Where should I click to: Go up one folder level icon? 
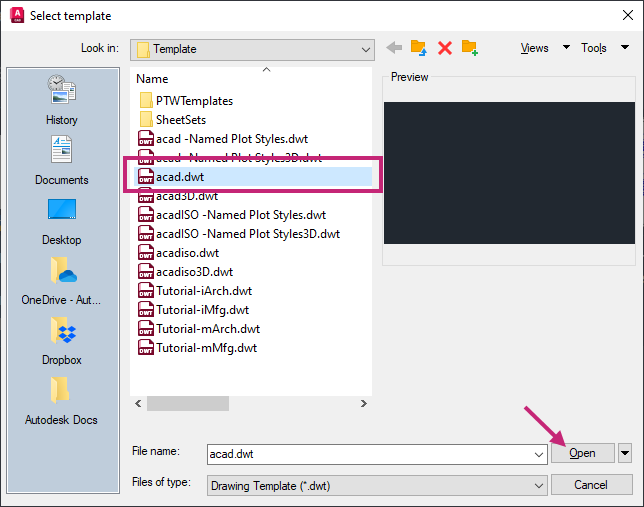coord(419,48)
